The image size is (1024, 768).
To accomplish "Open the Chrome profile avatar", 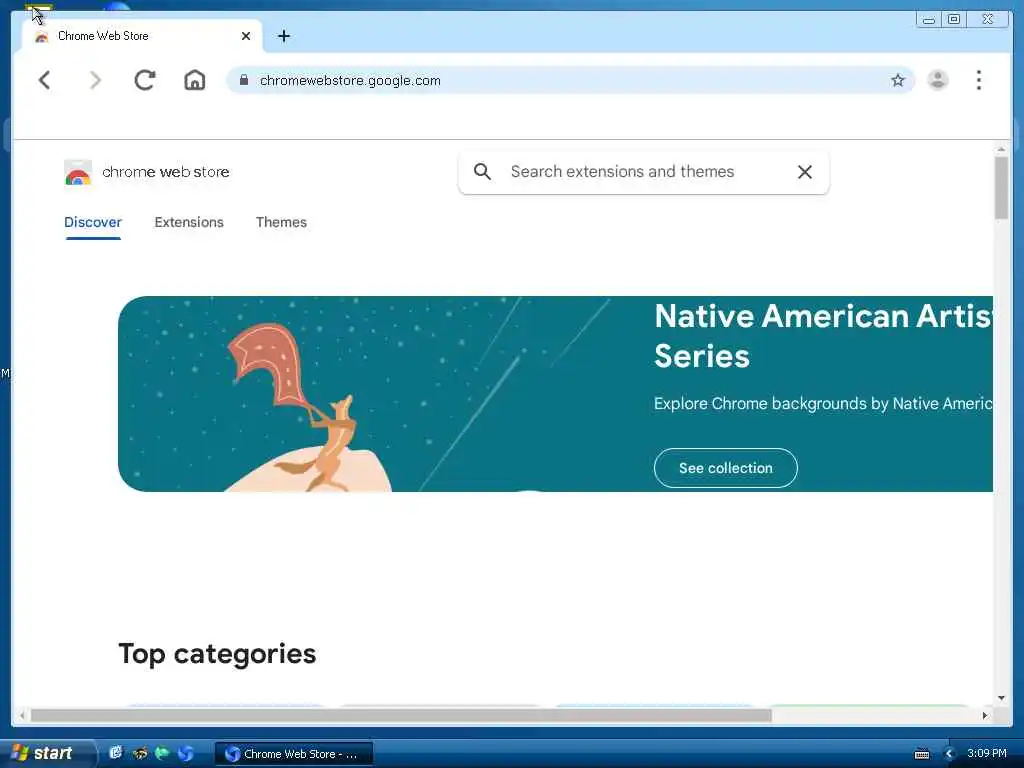I will click(938, 80).
